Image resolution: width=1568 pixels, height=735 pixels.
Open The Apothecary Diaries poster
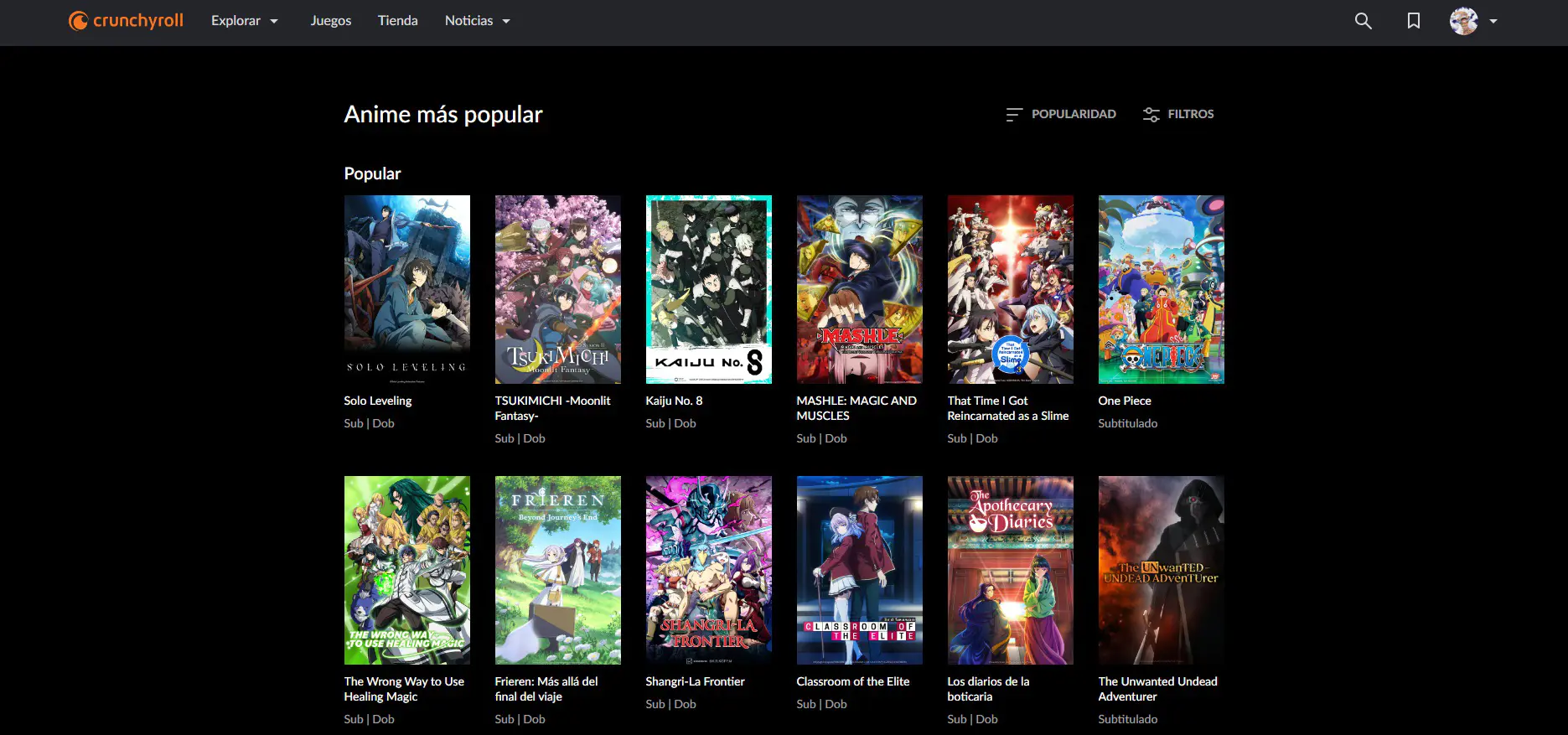point(1011,570)
